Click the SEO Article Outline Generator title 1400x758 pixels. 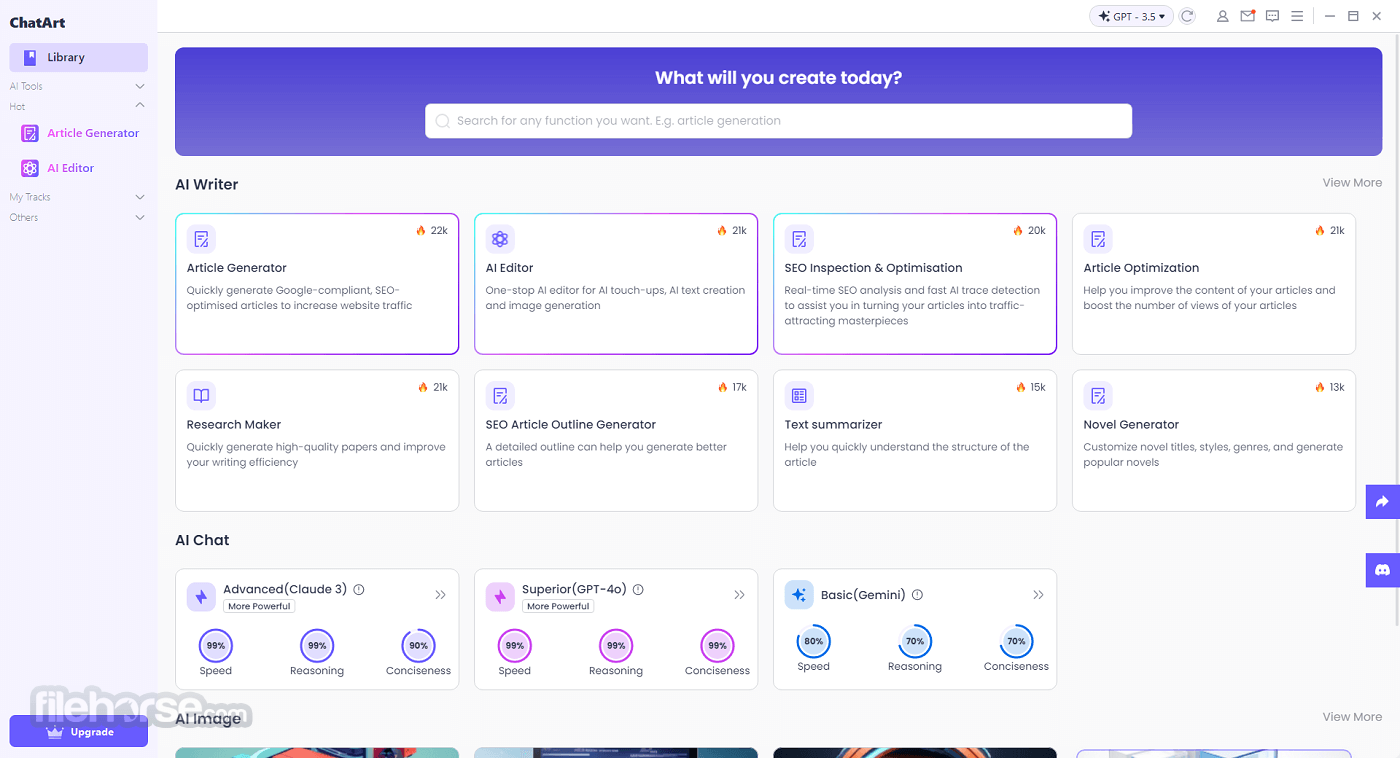(x=571, y=425)
